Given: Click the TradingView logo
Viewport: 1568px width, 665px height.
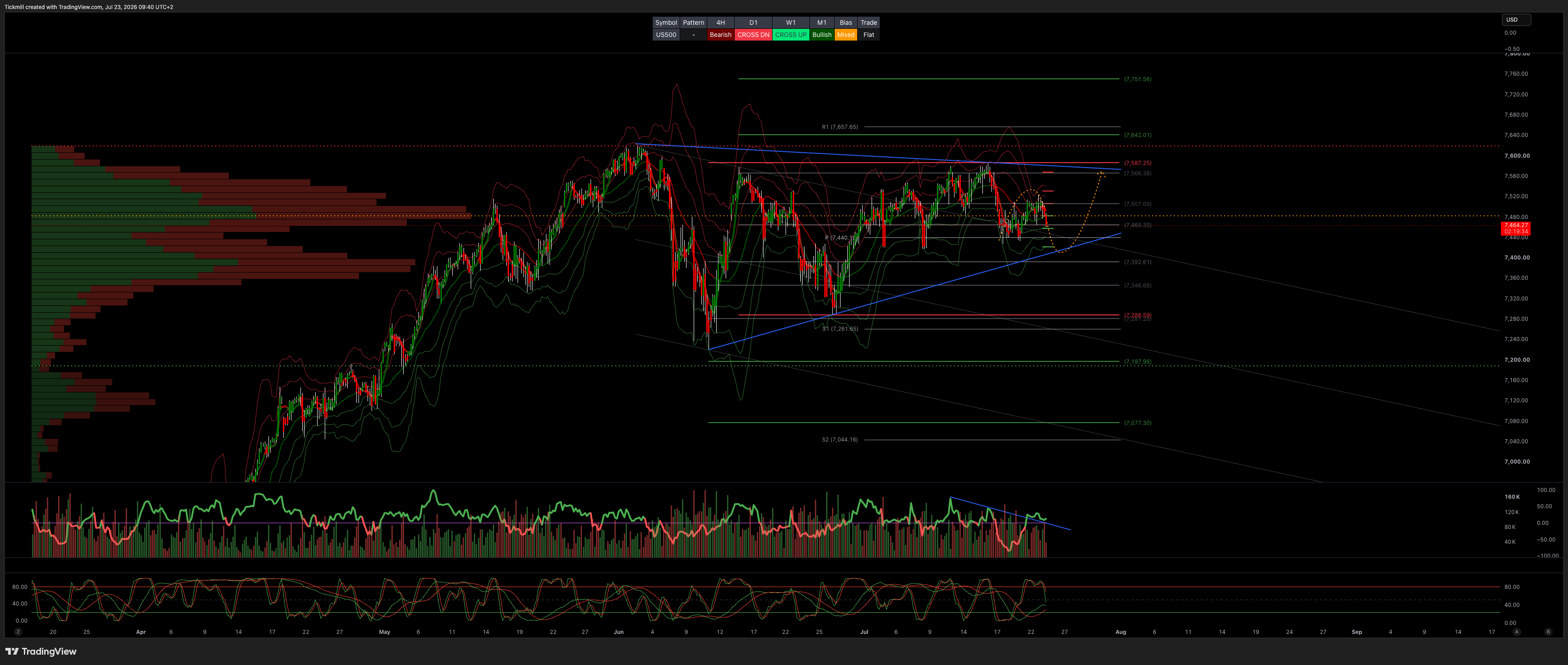Looking at the screenshot, I should 41,651.
